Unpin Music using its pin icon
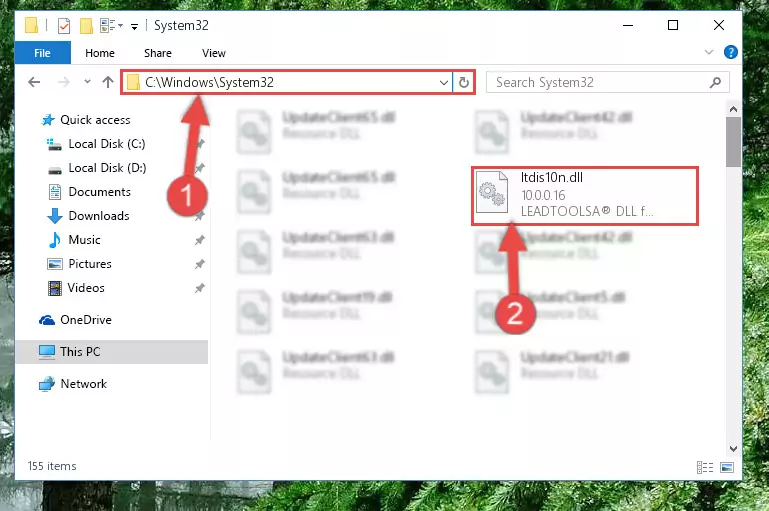 tap(199, 240)
